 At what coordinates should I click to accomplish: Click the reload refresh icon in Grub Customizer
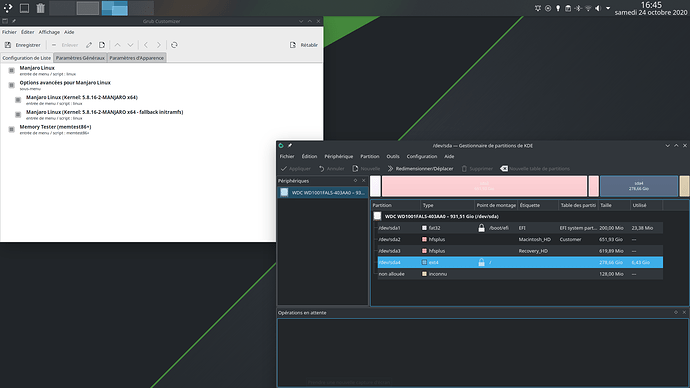coord(174,45)
